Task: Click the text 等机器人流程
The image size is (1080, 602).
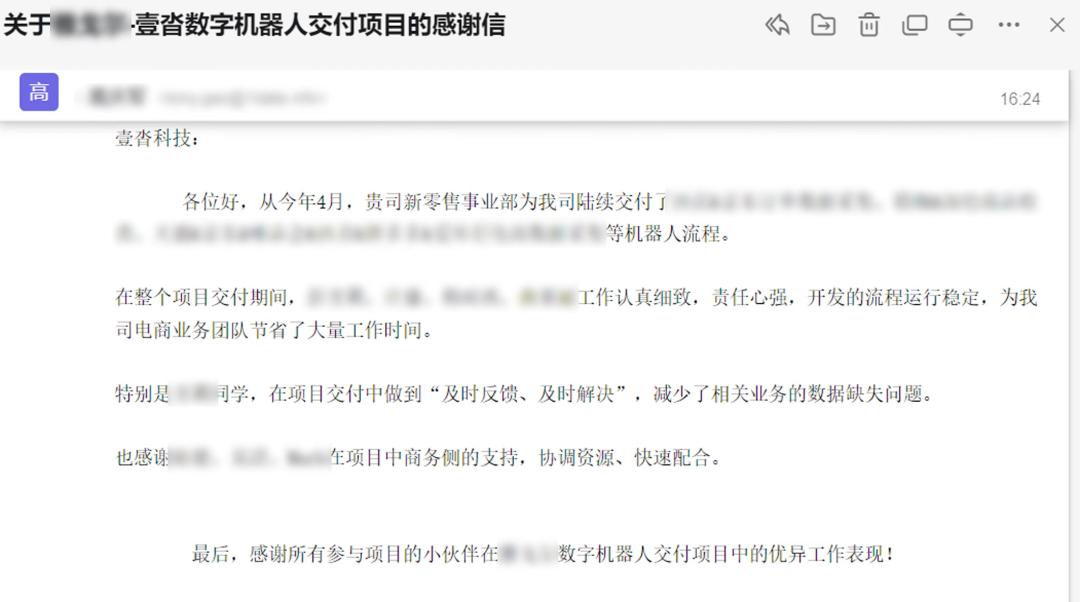Action: (x=667, y=234)
